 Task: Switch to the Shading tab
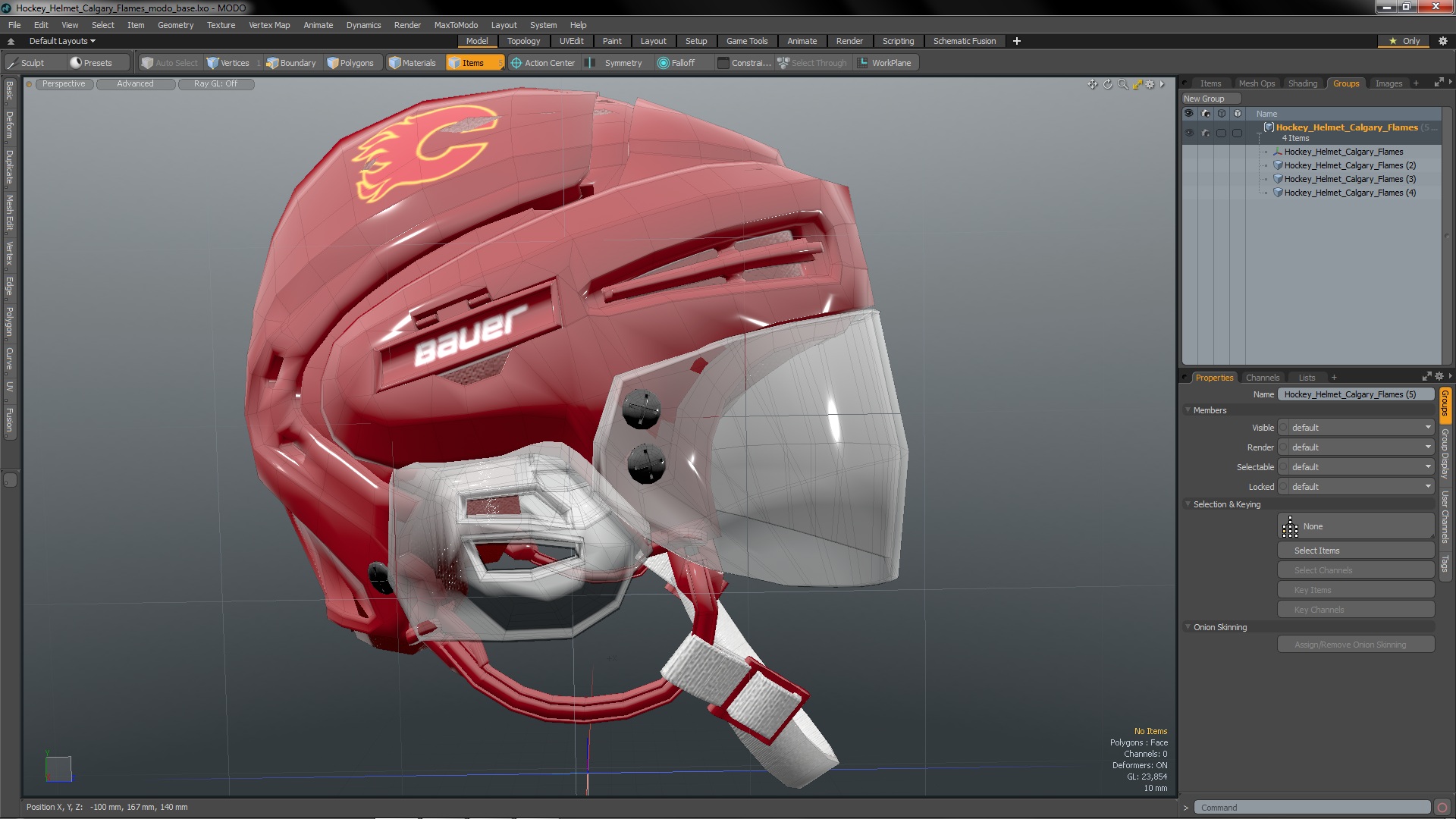coord(1302,83)
